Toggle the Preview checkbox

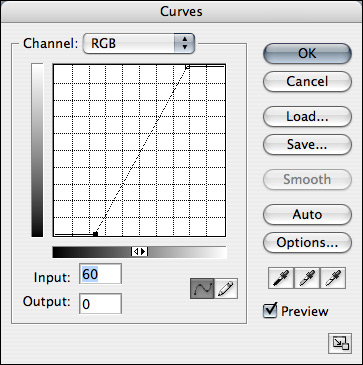click(270, 311)
